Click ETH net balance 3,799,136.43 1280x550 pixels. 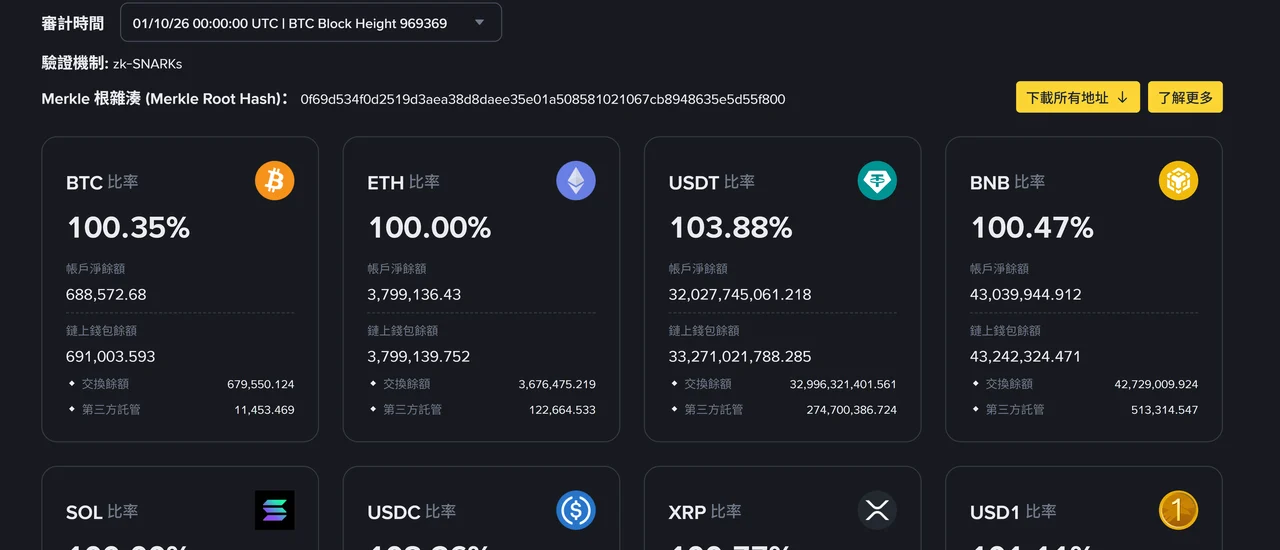tap(414, 295)
